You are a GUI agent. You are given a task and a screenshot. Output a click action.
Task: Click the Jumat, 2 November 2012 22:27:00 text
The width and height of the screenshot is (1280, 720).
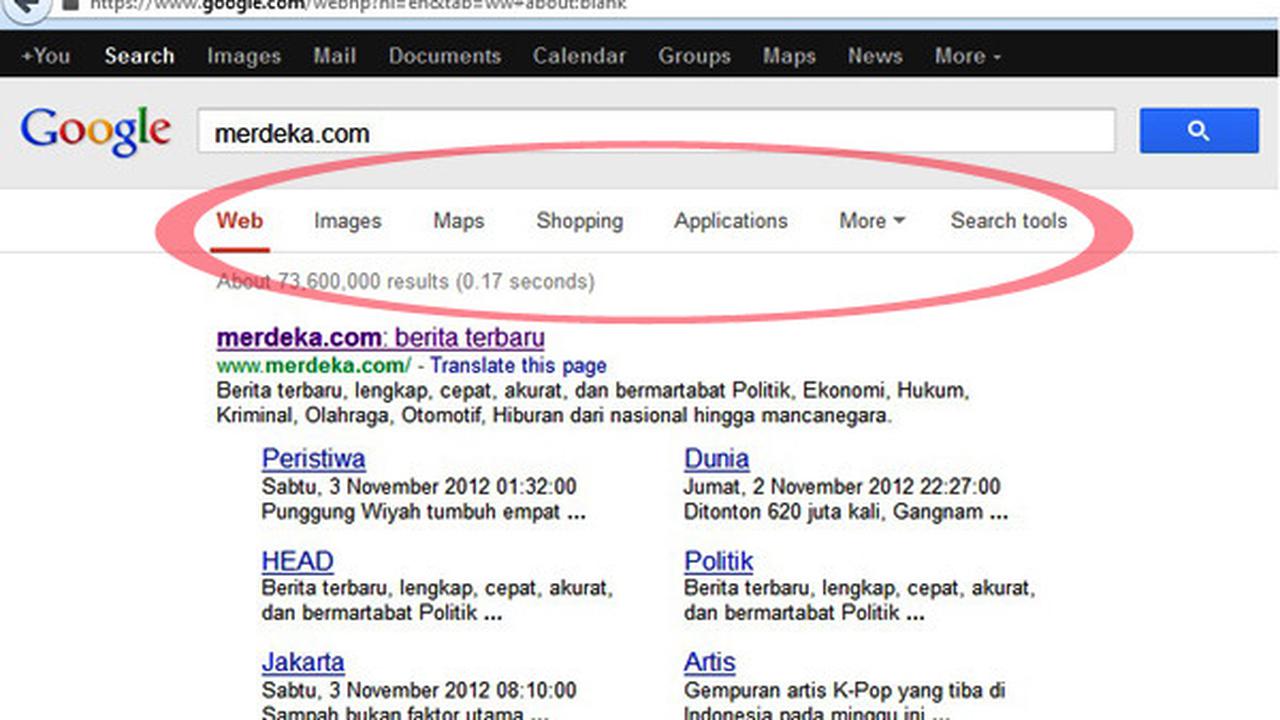[x=842, y=487]
